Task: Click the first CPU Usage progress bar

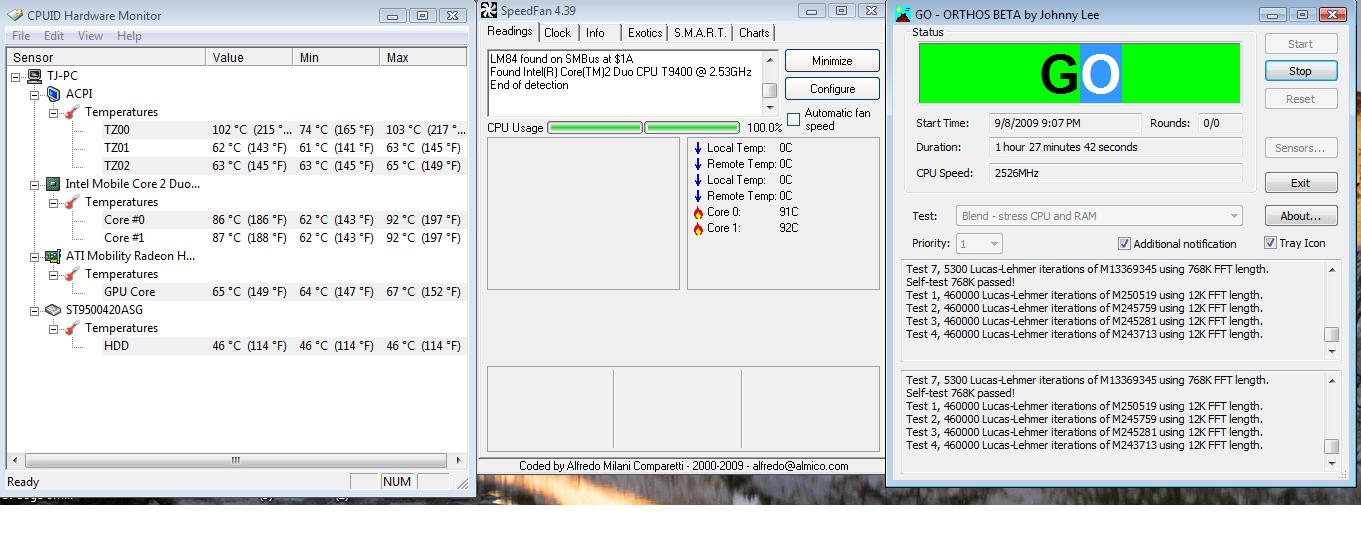Action: [595, 128]
